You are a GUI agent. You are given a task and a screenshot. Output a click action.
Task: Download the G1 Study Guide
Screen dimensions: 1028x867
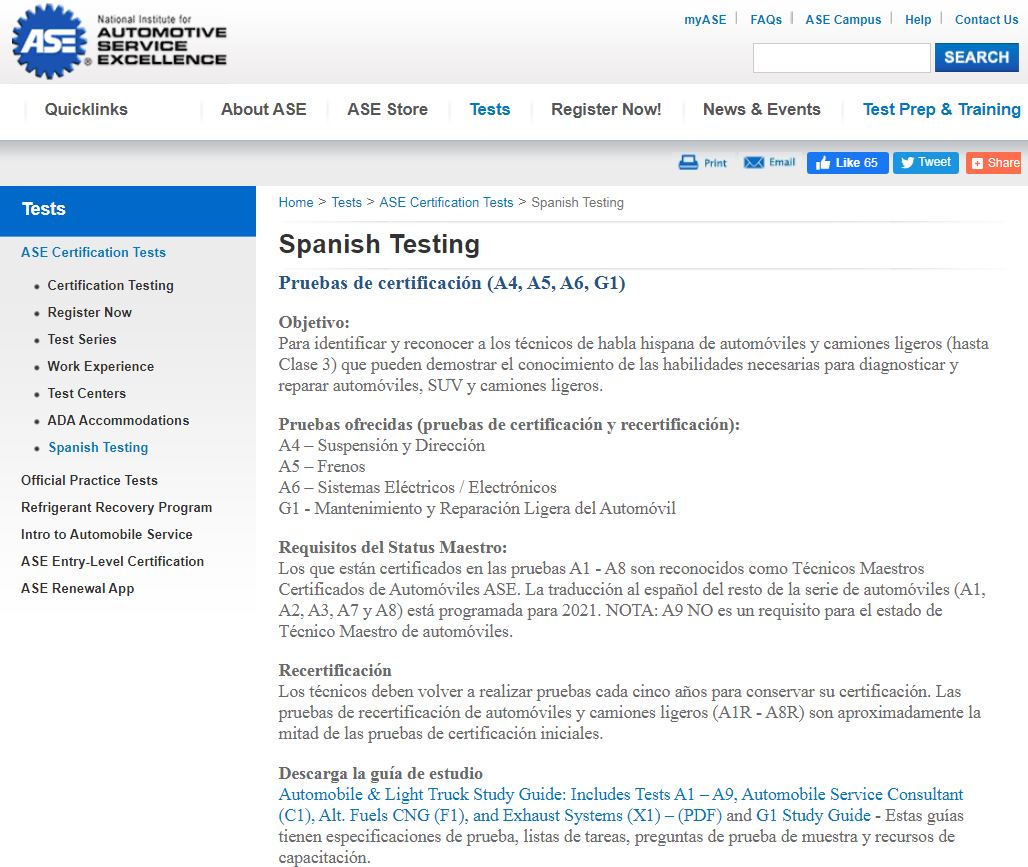813,815
